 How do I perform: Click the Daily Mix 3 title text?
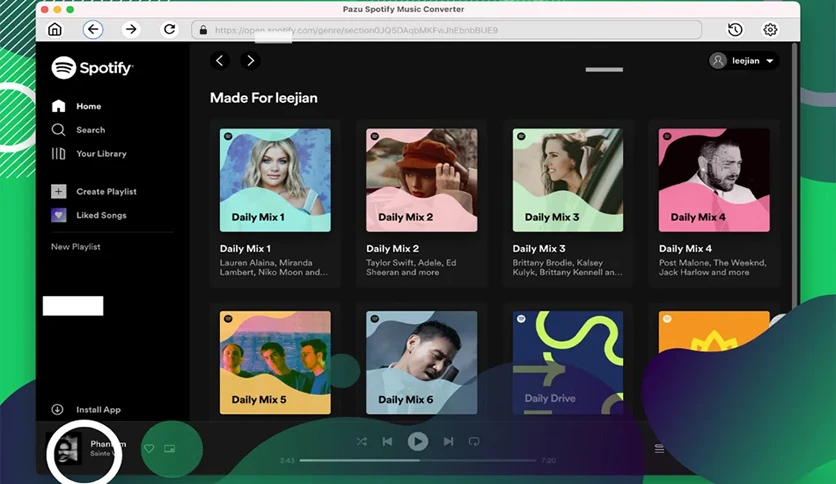(x=539, y=248)
